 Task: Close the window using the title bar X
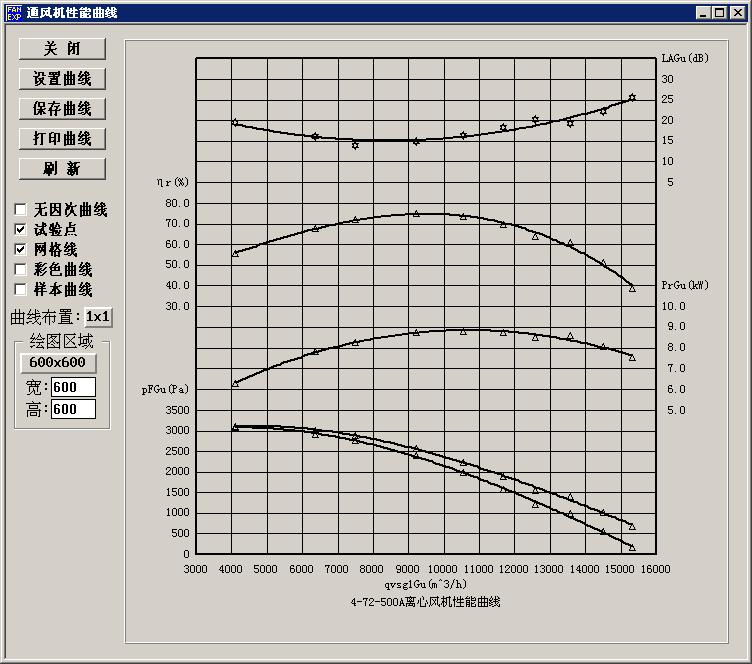(737, 13)
